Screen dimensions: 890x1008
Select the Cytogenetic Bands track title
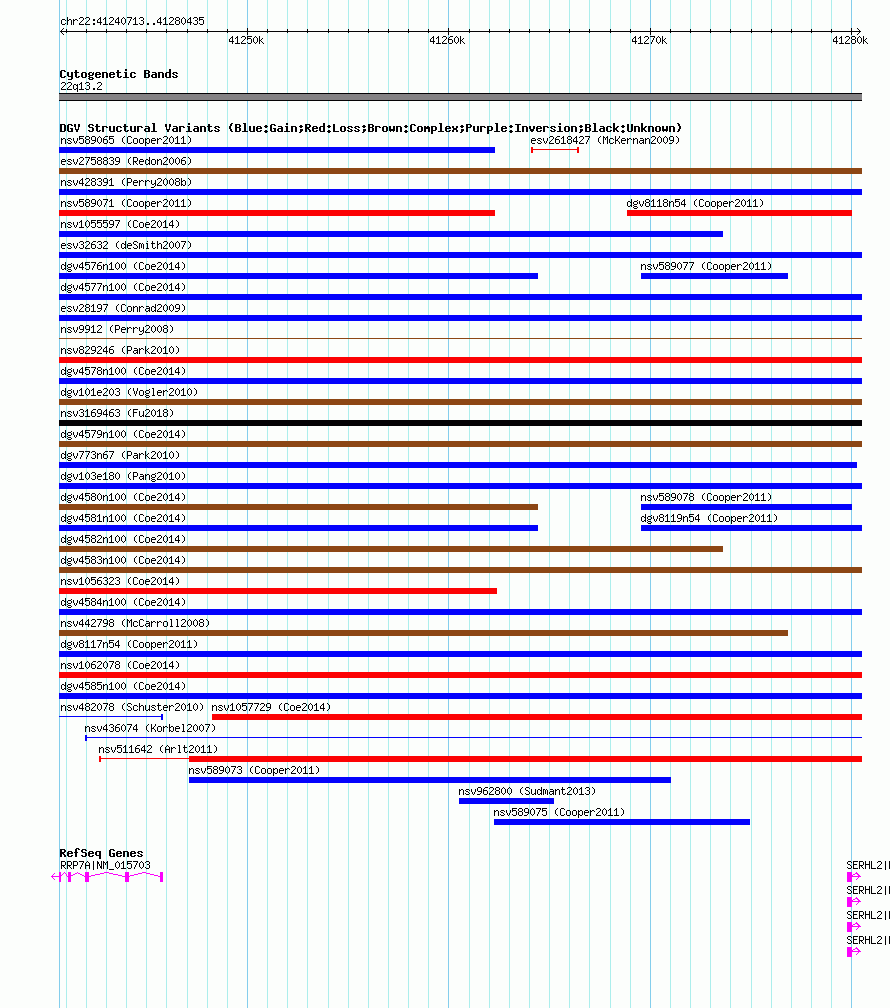pyautogui.click(x=119, y=74)
